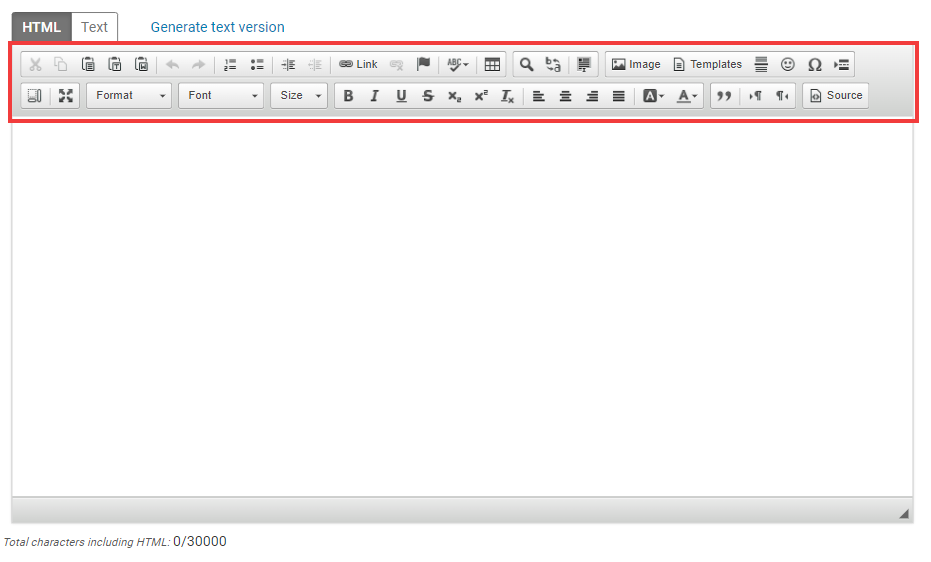
Task: Click the Block Quote icon
Action: (x=723, y=96)
